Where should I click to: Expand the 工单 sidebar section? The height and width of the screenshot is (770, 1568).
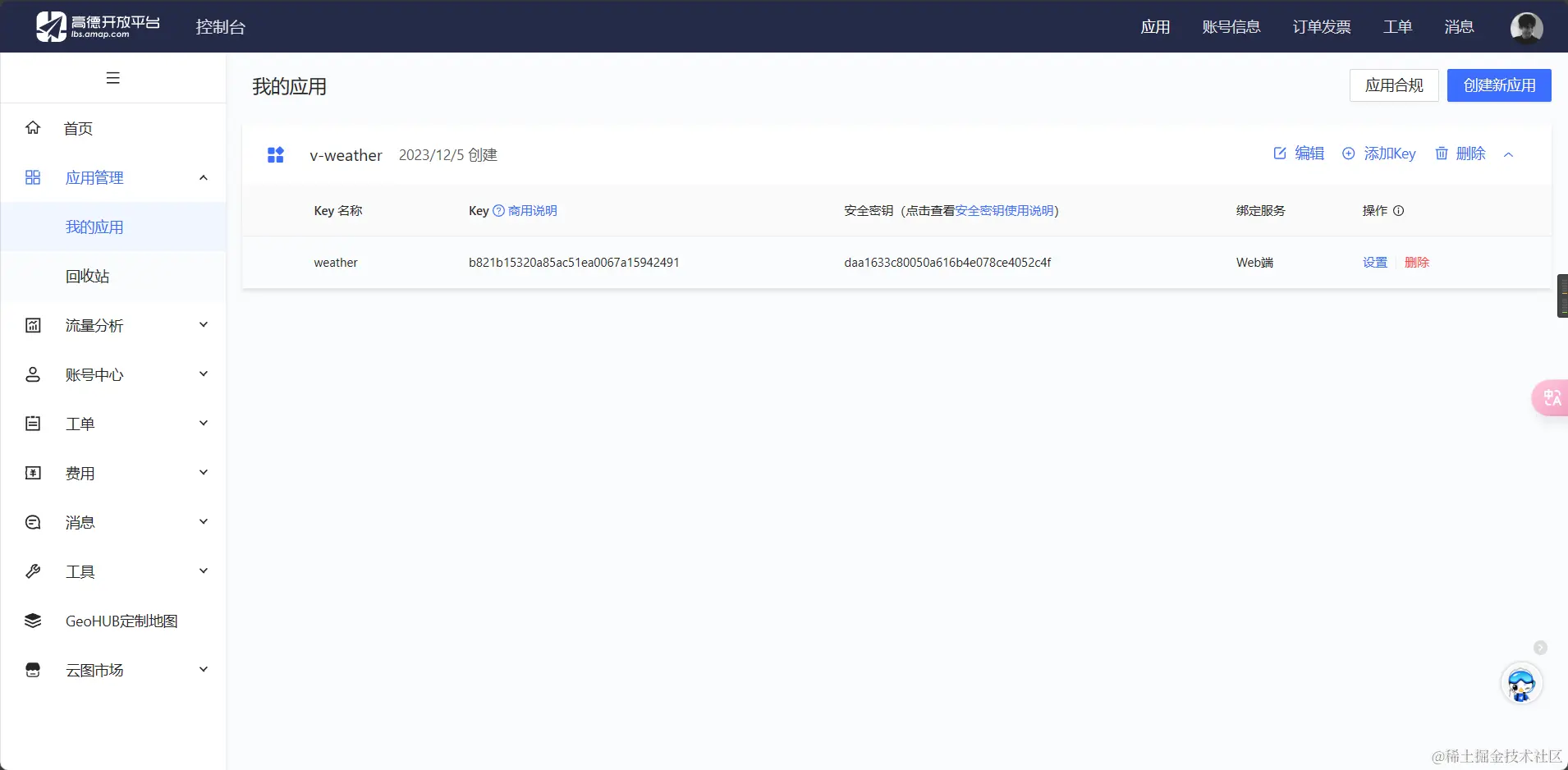[204, 424]
